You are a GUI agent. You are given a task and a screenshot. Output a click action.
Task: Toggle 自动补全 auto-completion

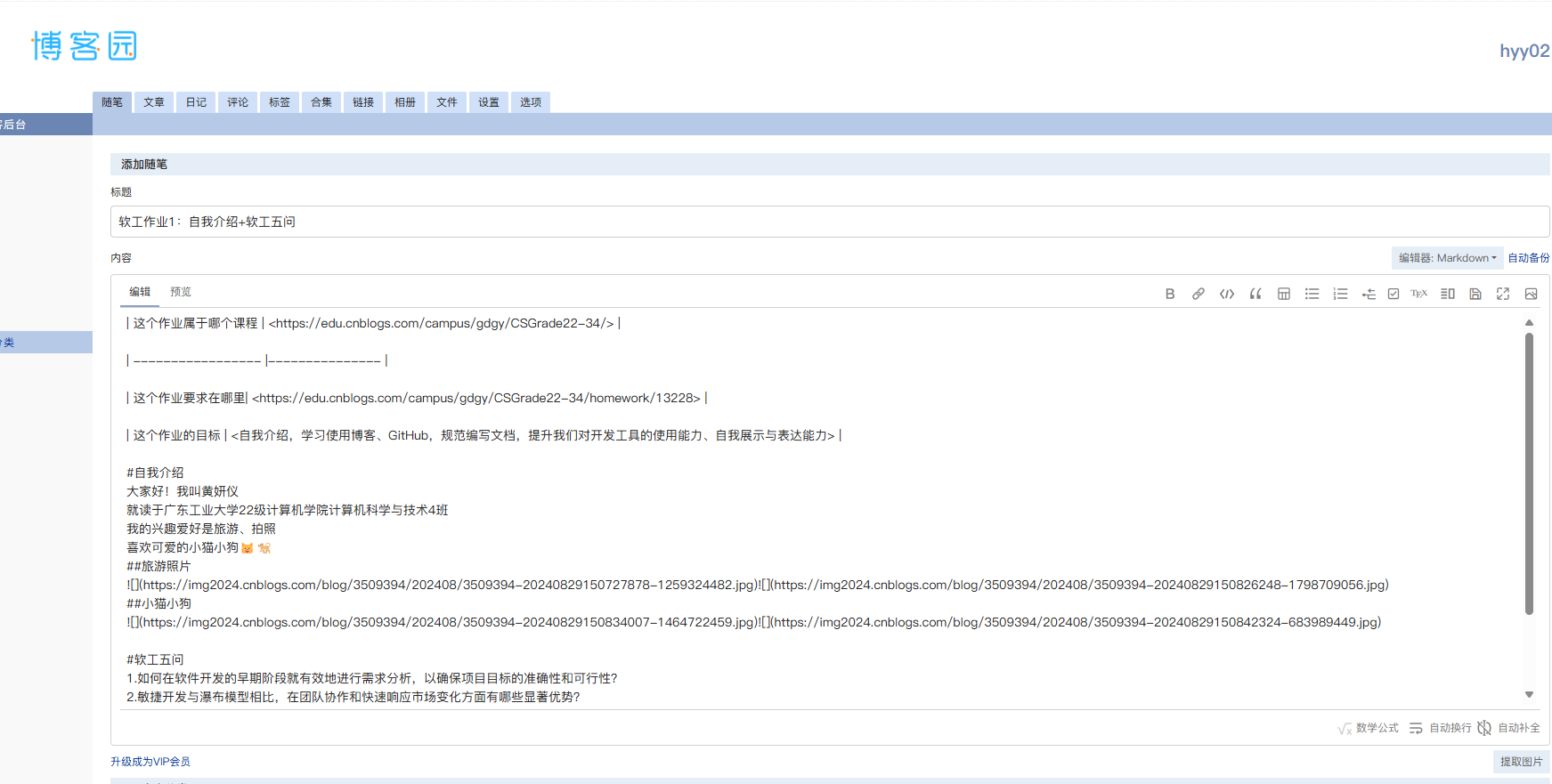(x=1509, y=728)
